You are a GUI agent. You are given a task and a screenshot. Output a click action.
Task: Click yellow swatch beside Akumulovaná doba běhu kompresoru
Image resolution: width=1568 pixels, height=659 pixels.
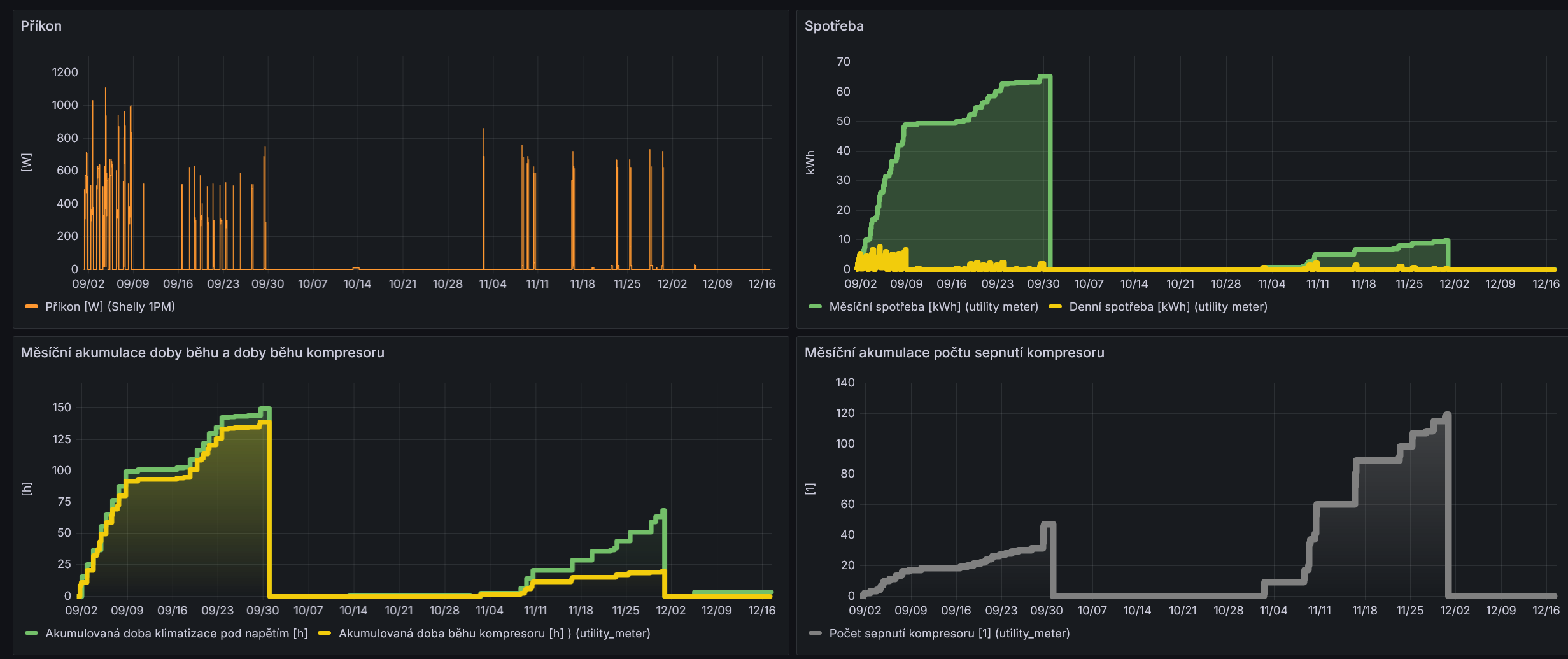point(324,634)
